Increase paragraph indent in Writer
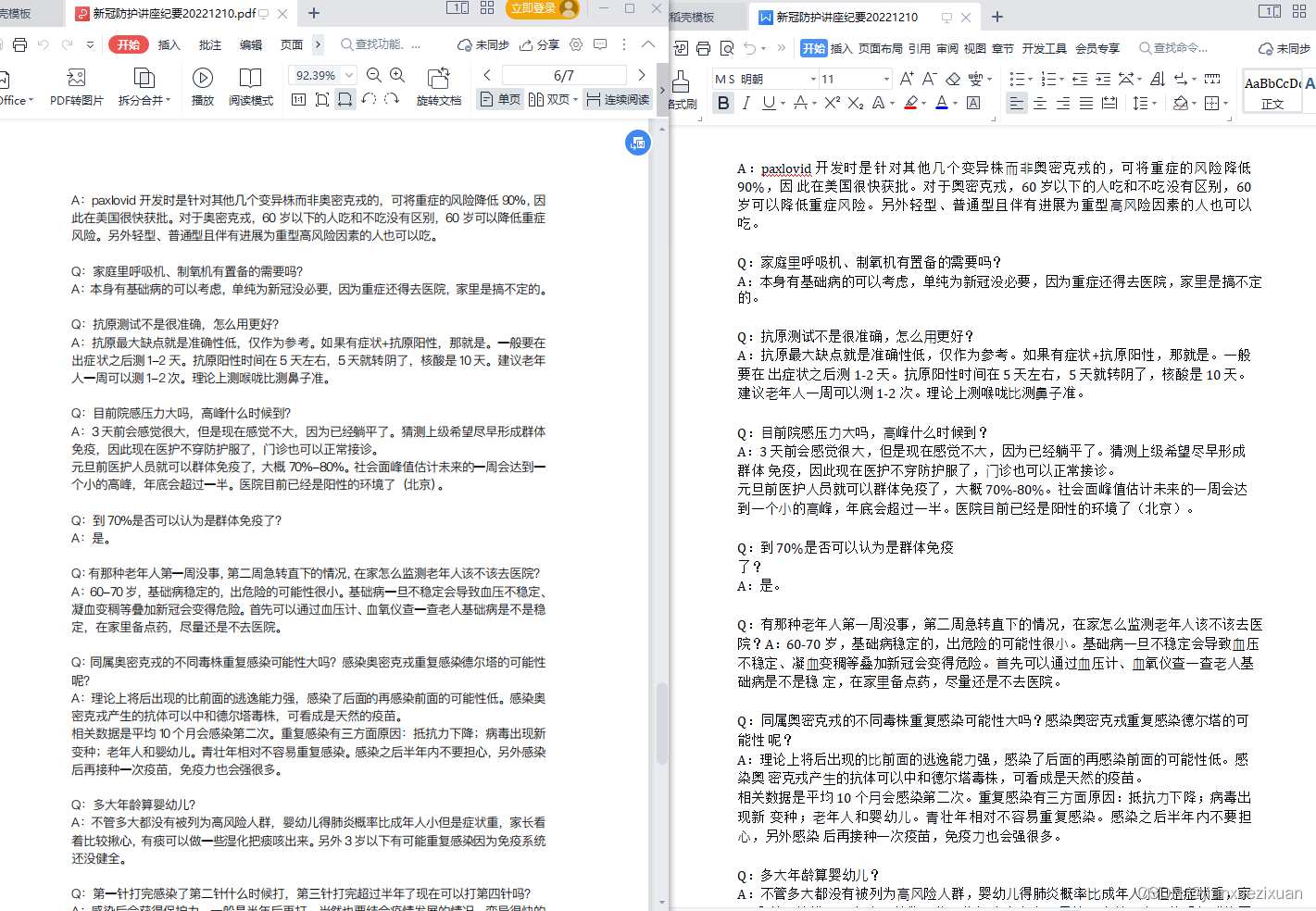Viewport: 1316px width, 911px height. pos(1103,79)
